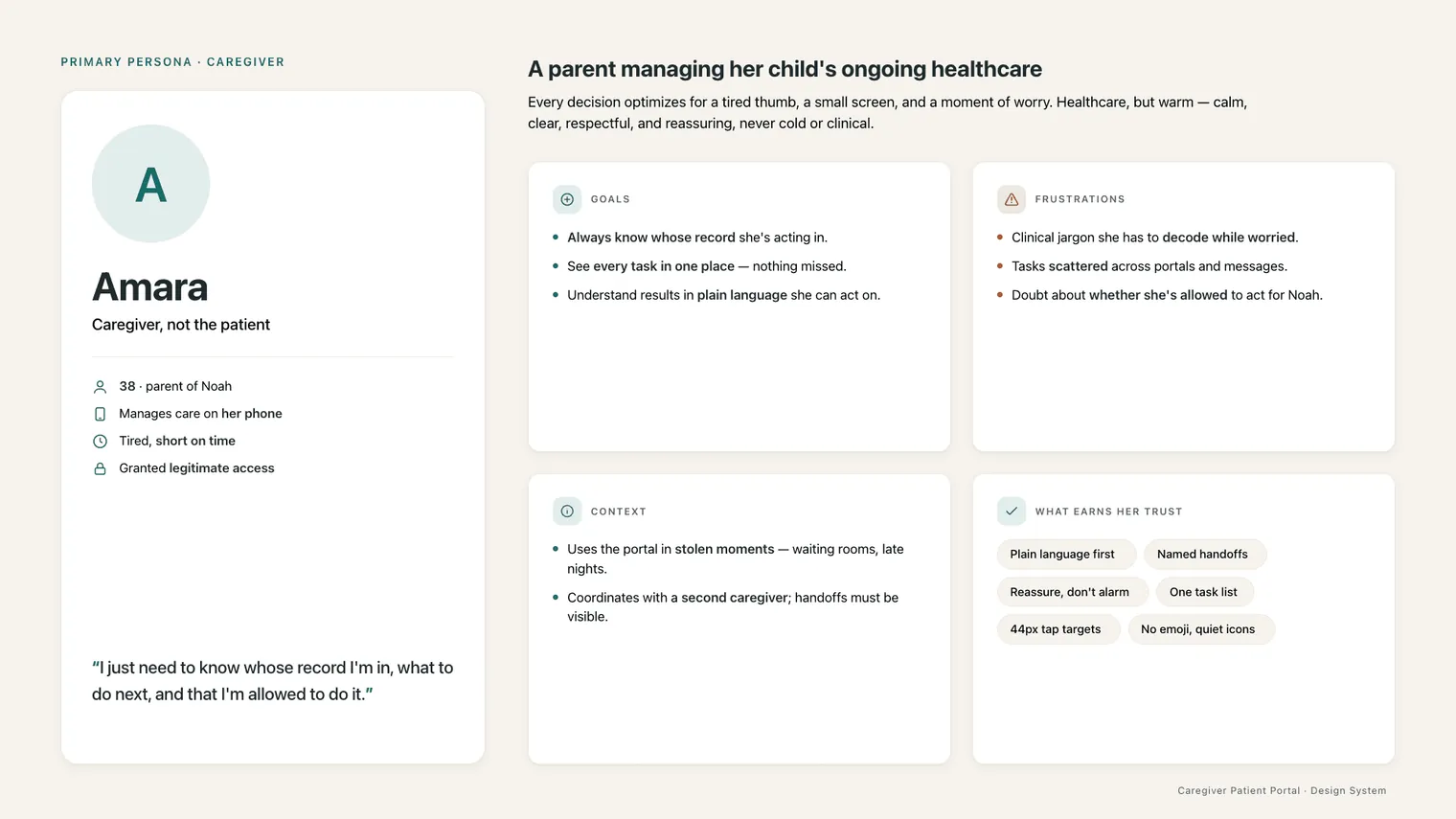Click the Amara name heading
Screen dimensions: 1456x819
click(149, 286)
